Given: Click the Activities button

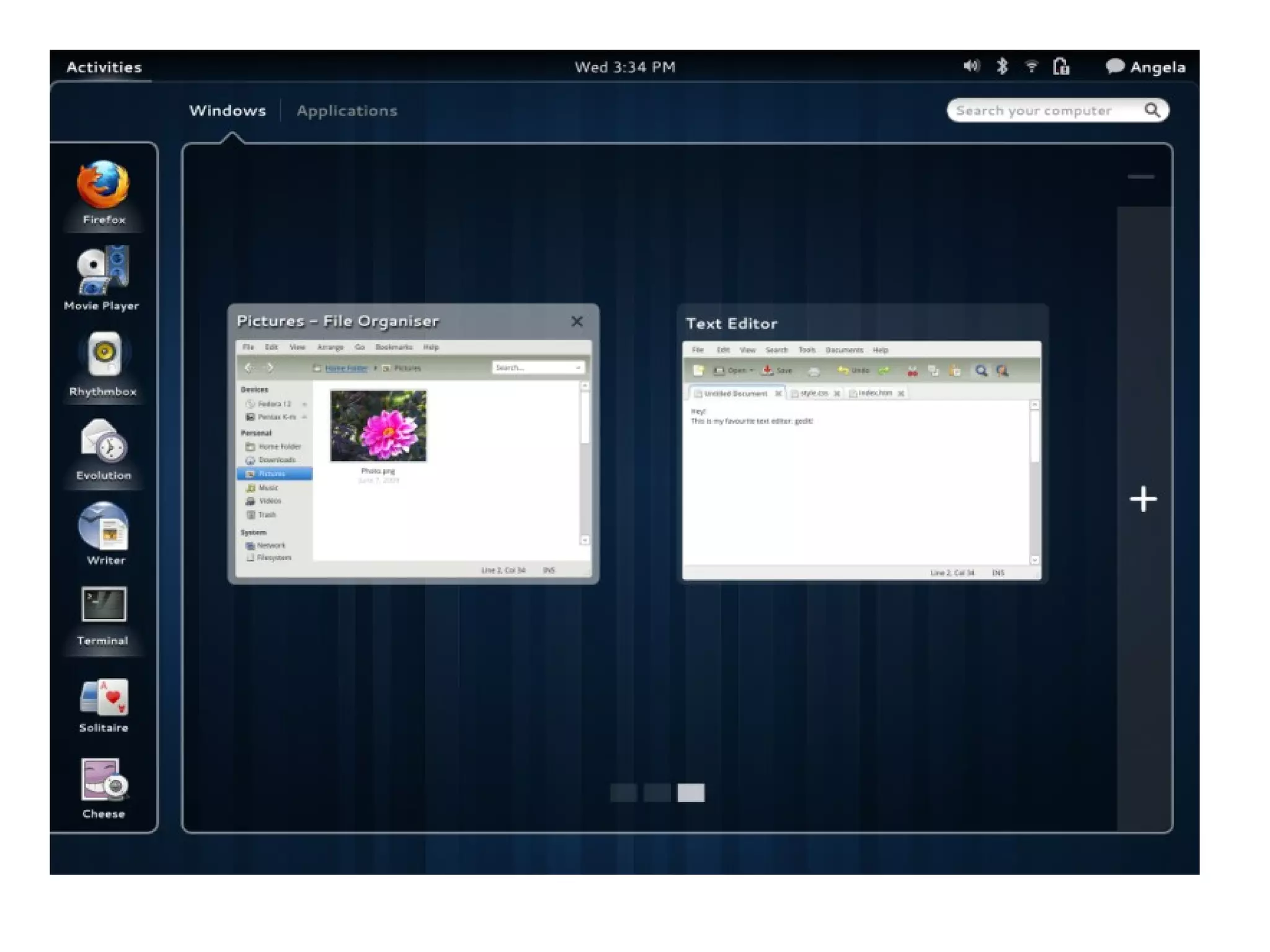Looking at the screenshot, I should tap(104, 67).
